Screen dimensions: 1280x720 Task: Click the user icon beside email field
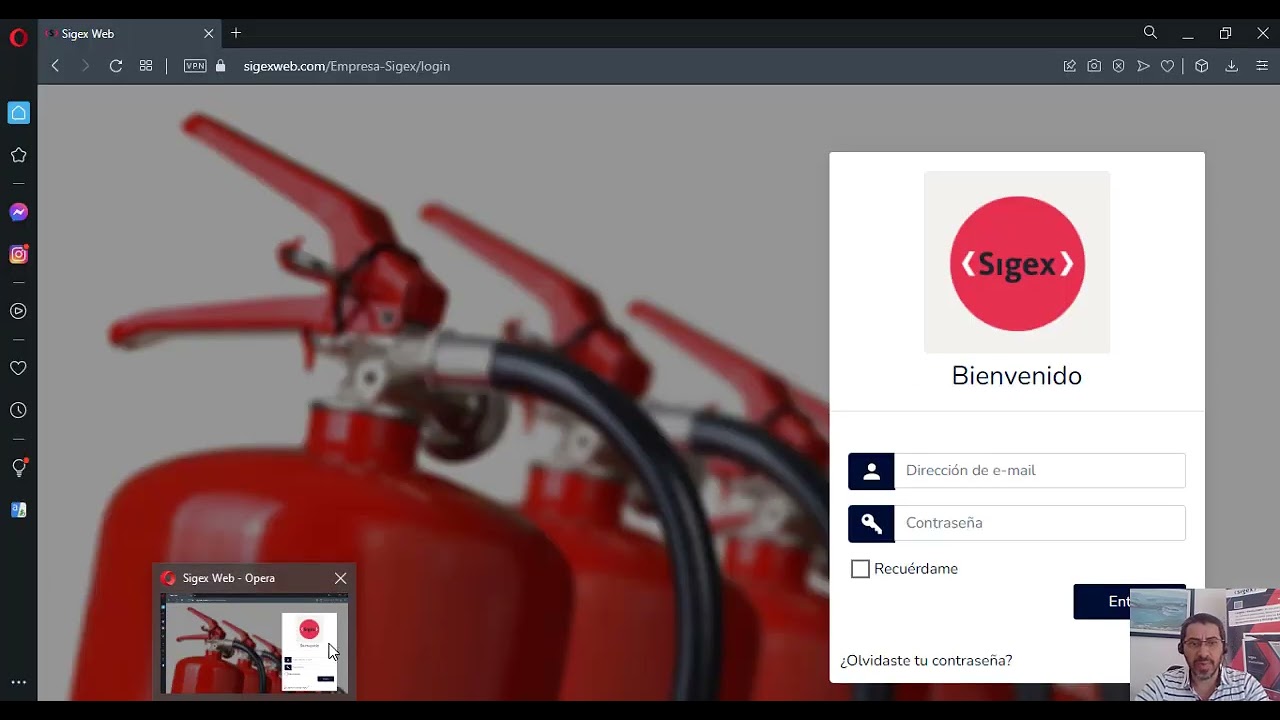(x=871, y=471)
